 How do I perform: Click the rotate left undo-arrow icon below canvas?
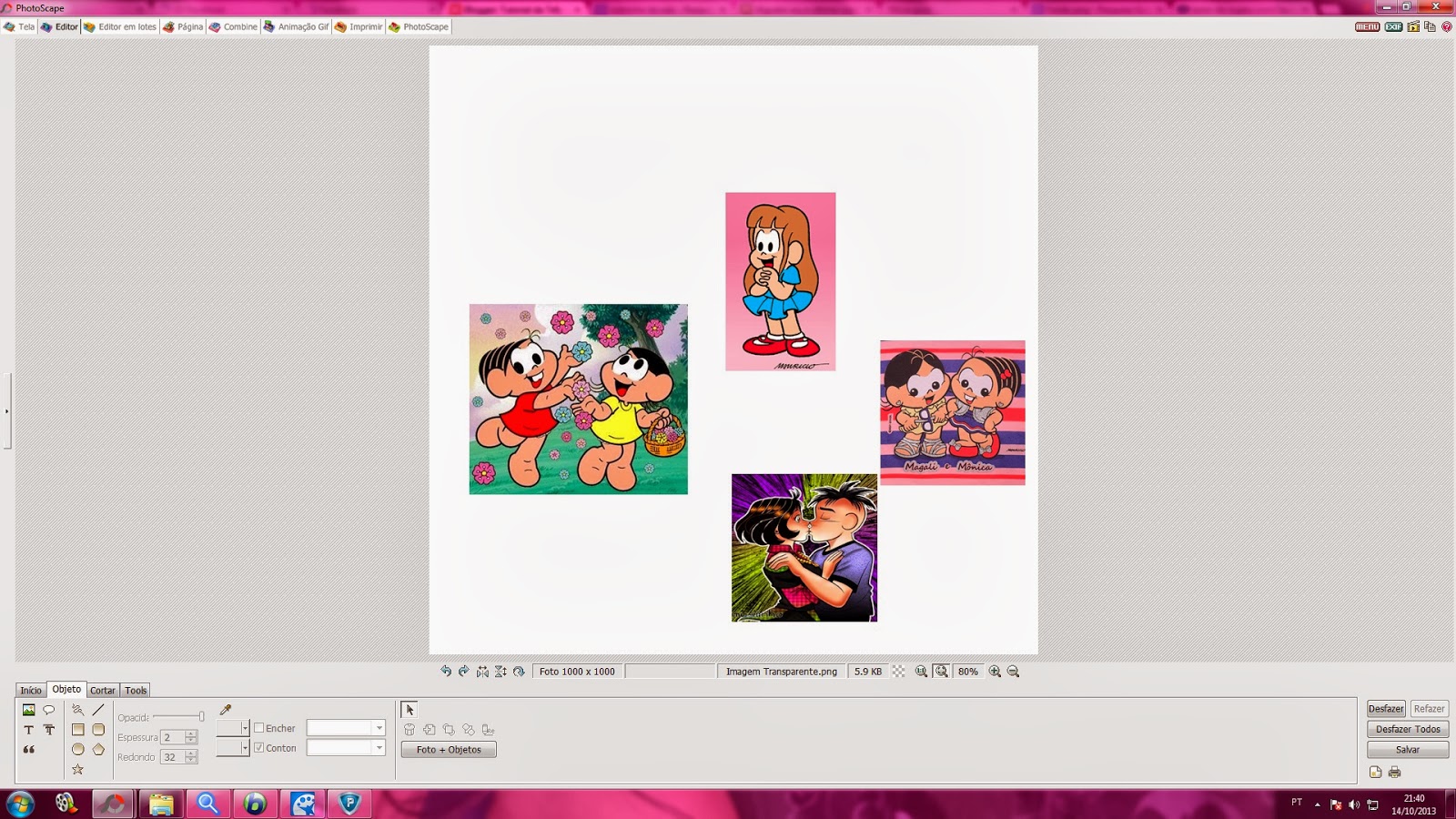(x=446, y=672)
